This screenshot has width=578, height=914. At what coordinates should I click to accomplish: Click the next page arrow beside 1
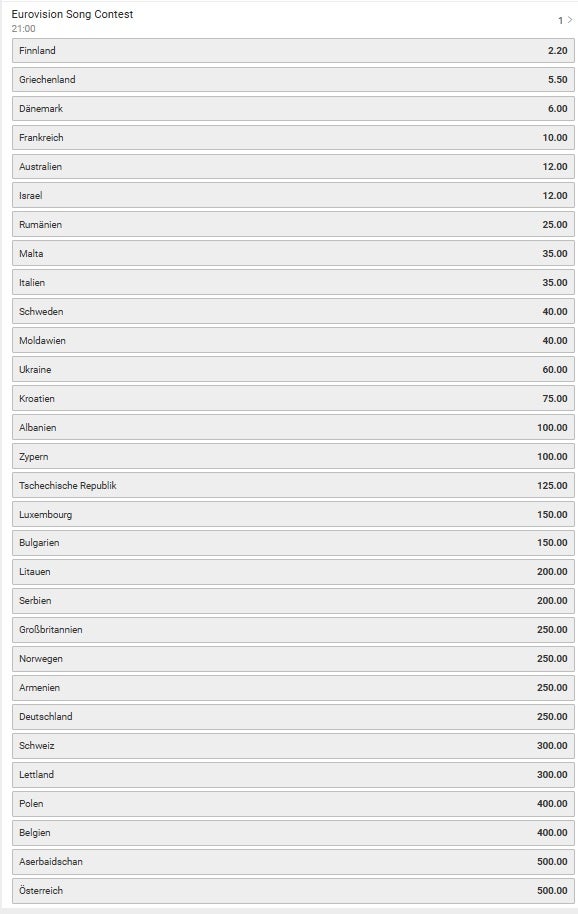pos(570,20)
